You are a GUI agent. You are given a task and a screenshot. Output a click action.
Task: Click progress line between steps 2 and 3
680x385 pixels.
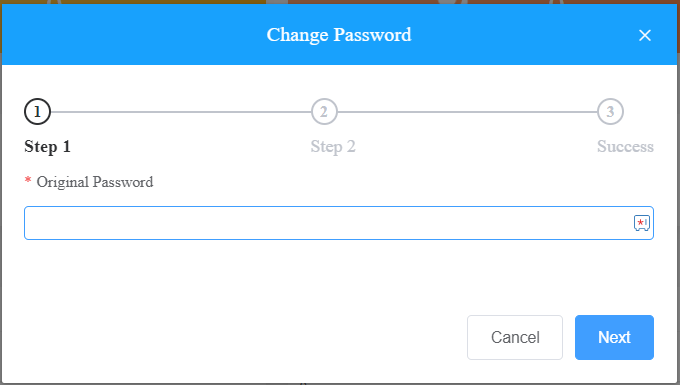click(x=467, y=112)
